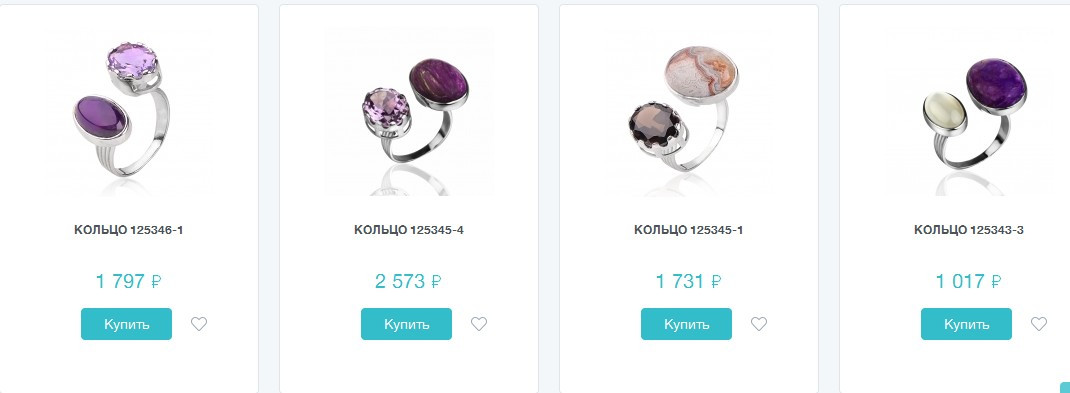The width and height of the screenshot is (1070, 393).
Task: Click Купить under ring 125343-3
Action: (x=966, y=324)
